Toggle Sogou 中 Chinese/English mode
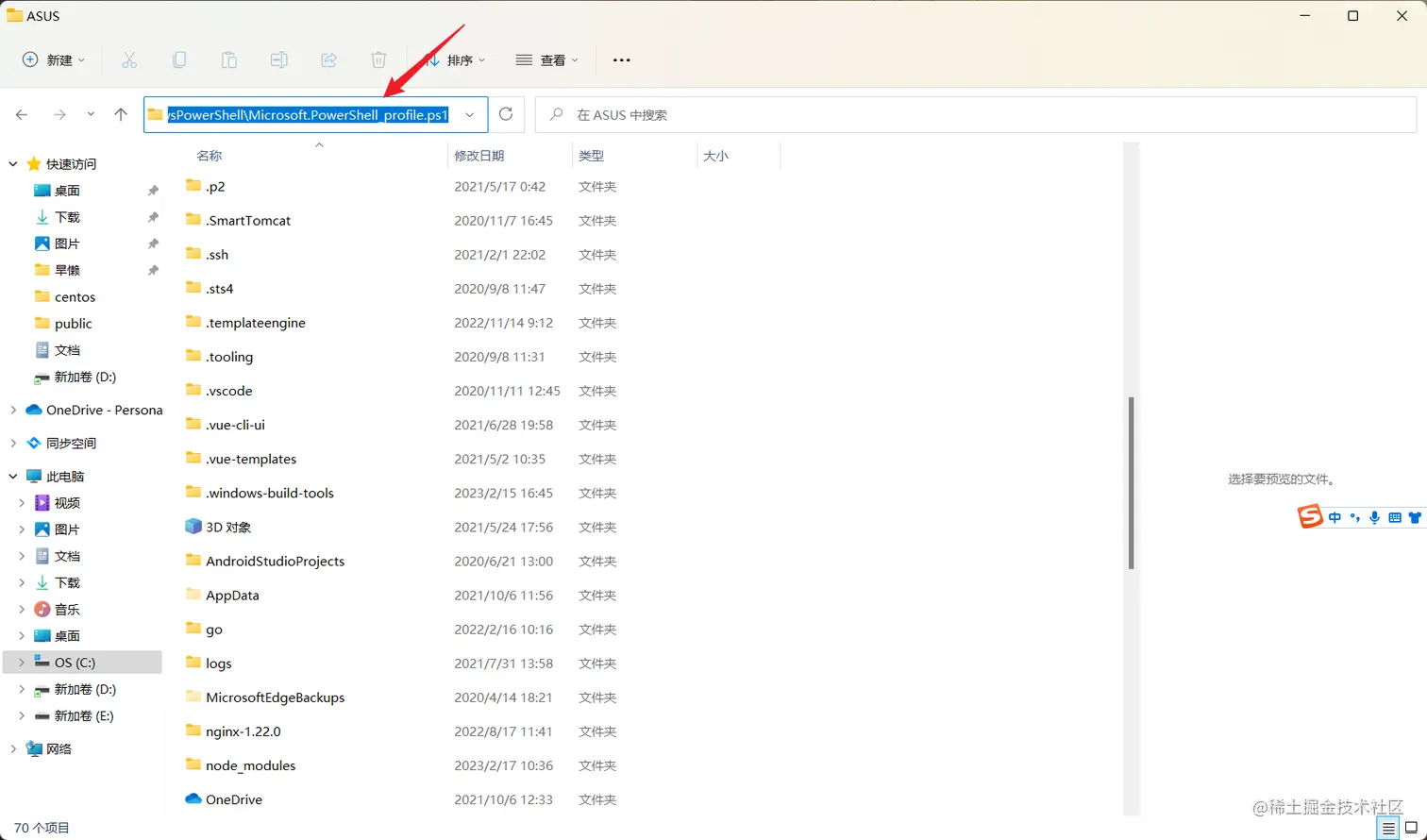The image size is (1427, 840). tap(1335, 517)
